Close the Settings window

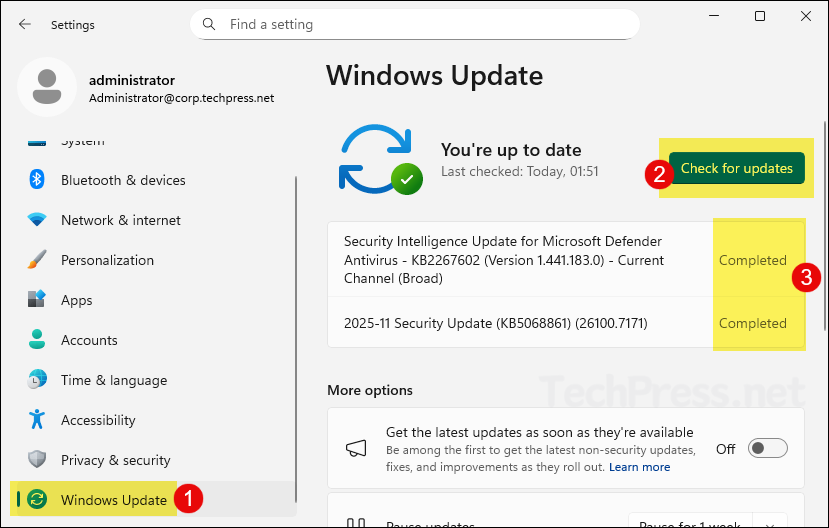click(x=806, y=16)
